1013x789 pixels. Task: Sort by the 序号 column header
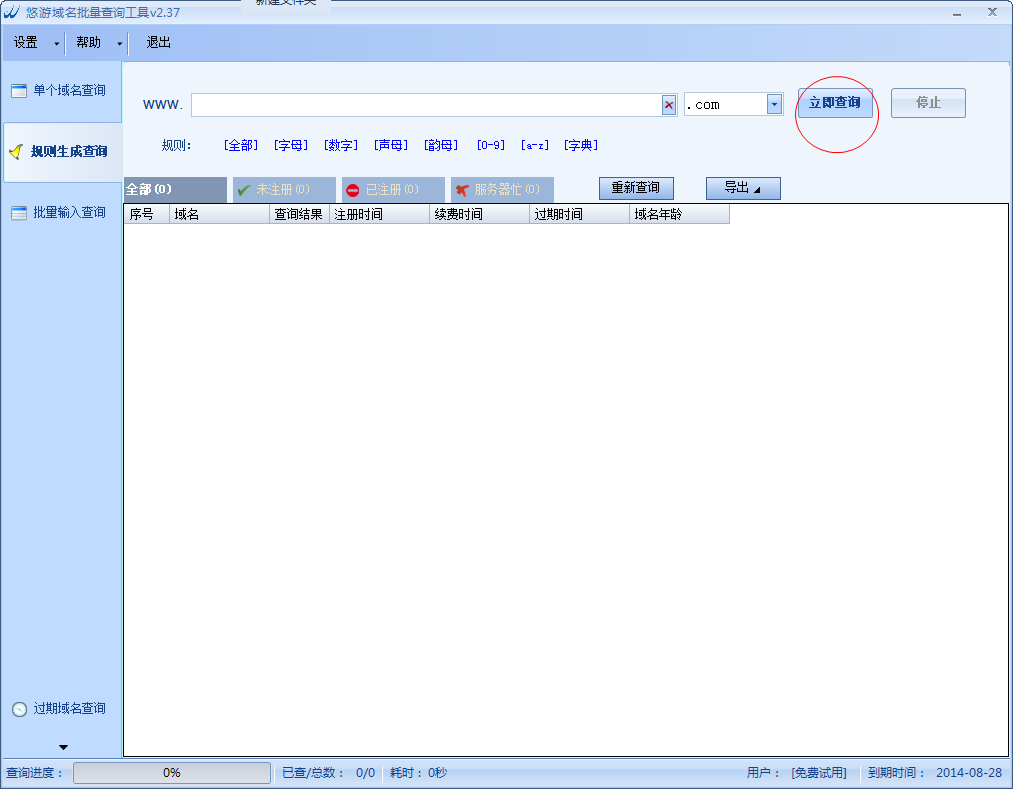147,214
